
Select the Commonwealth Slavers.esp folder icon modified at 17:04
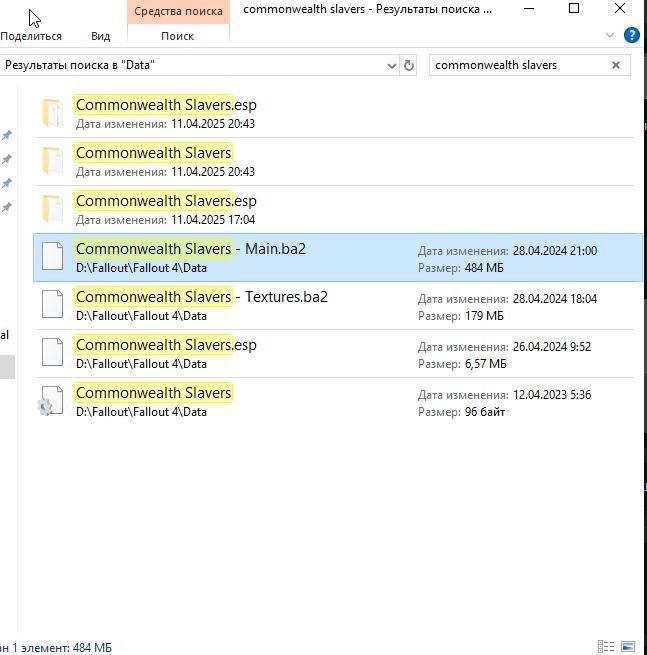[53, 209]
